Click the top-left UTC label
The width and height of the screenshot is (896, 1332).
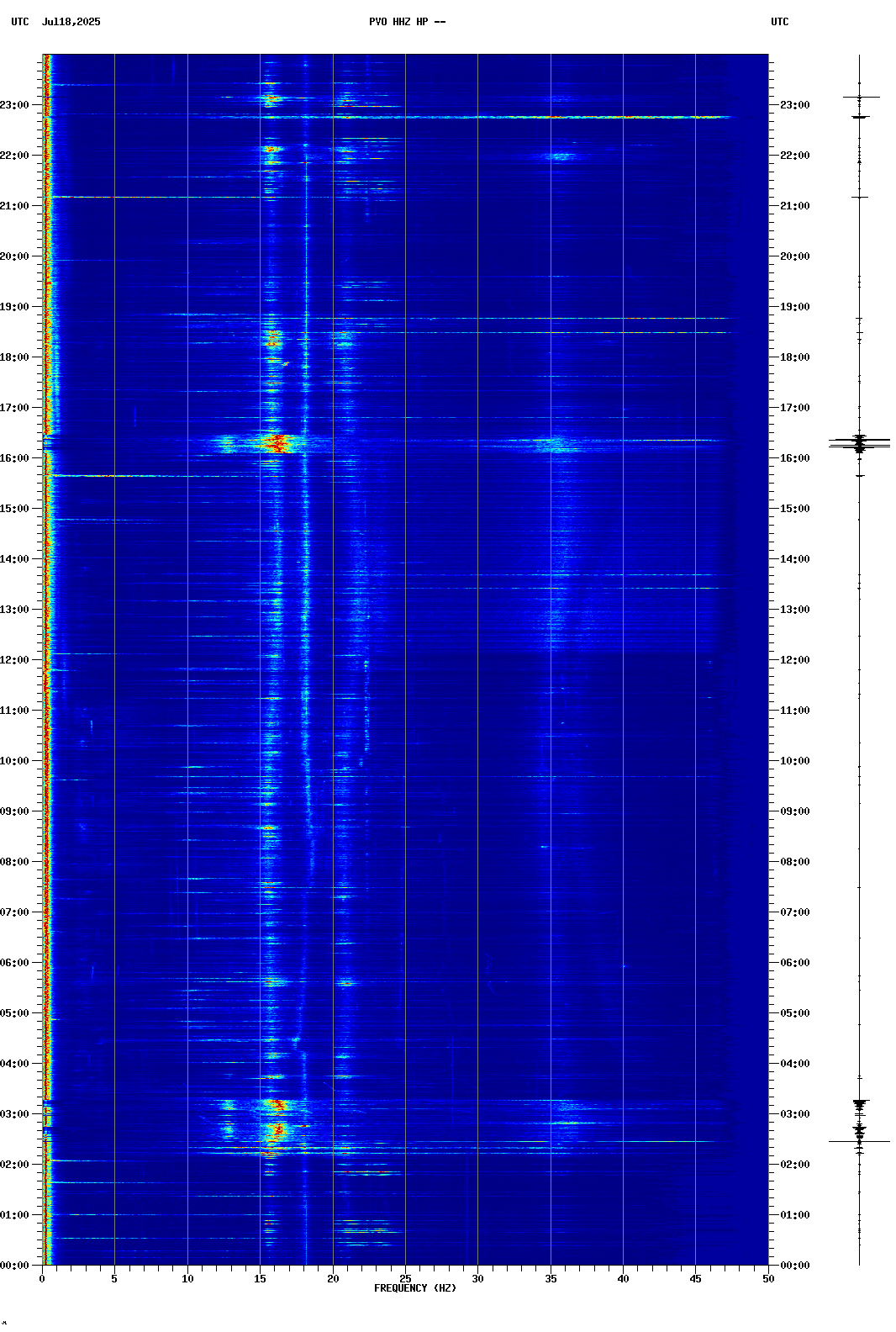(x=20, y=22)
